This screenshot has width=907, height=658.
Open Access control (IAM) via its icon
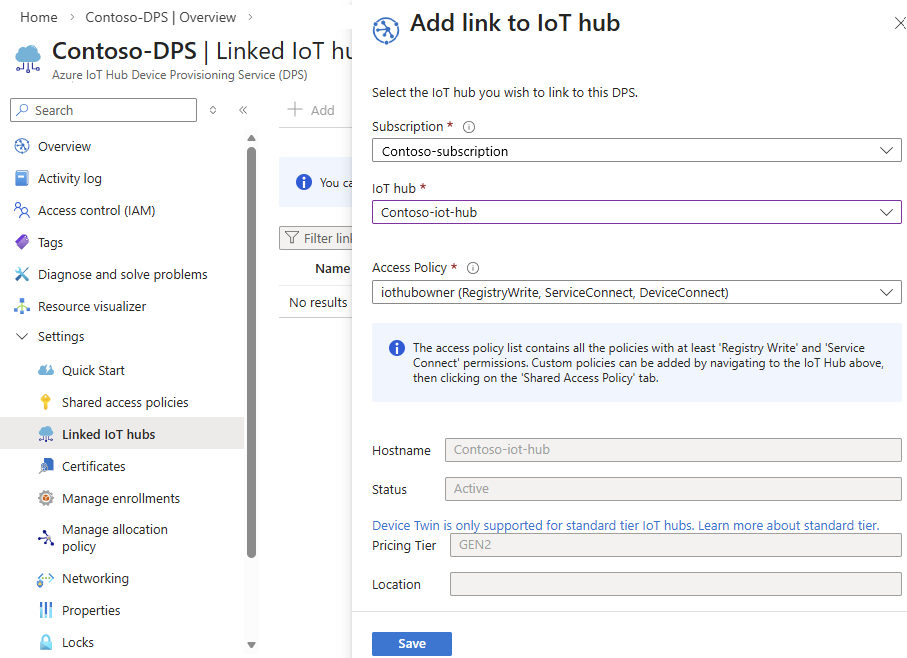(22, 210)
